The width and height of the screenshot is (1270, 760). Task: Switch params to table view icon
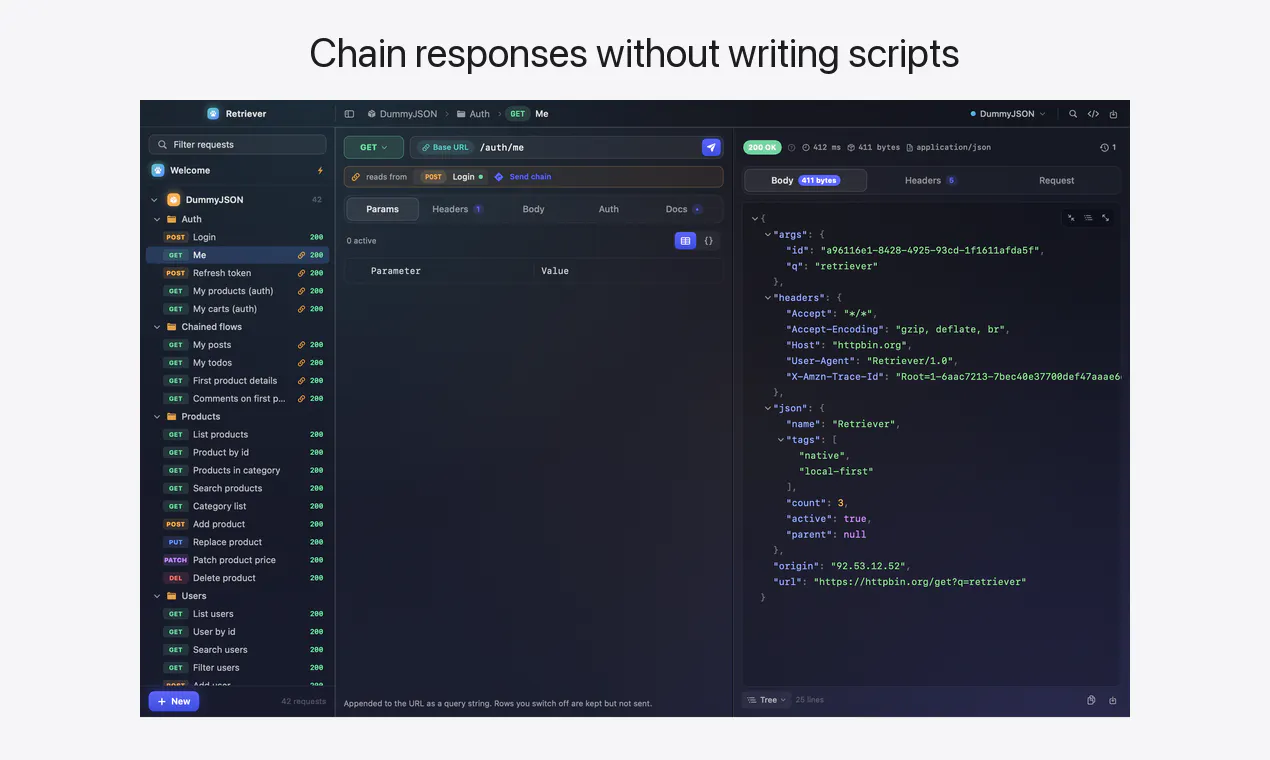pos(685,241)
